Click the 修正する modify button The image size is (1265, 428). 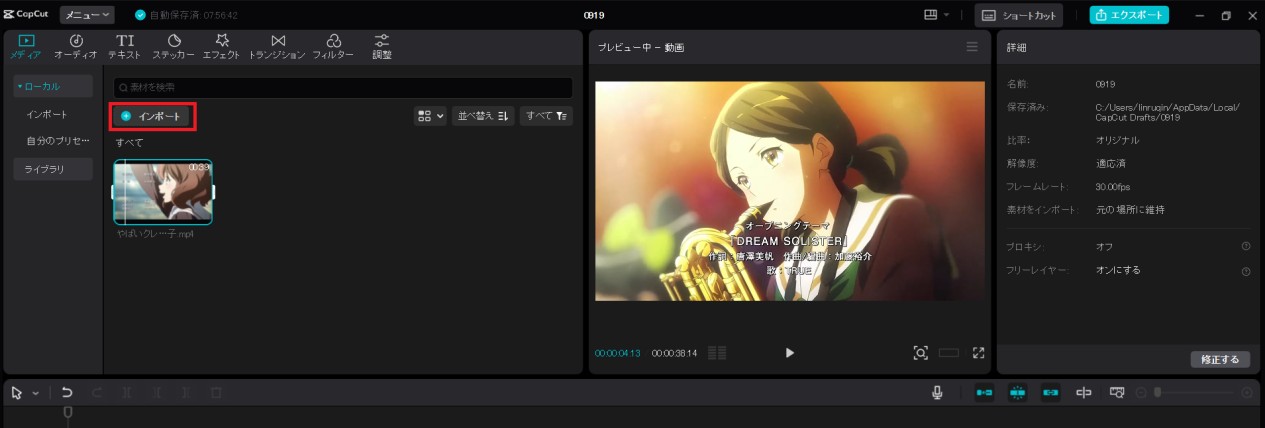[x=1220, y=359]
